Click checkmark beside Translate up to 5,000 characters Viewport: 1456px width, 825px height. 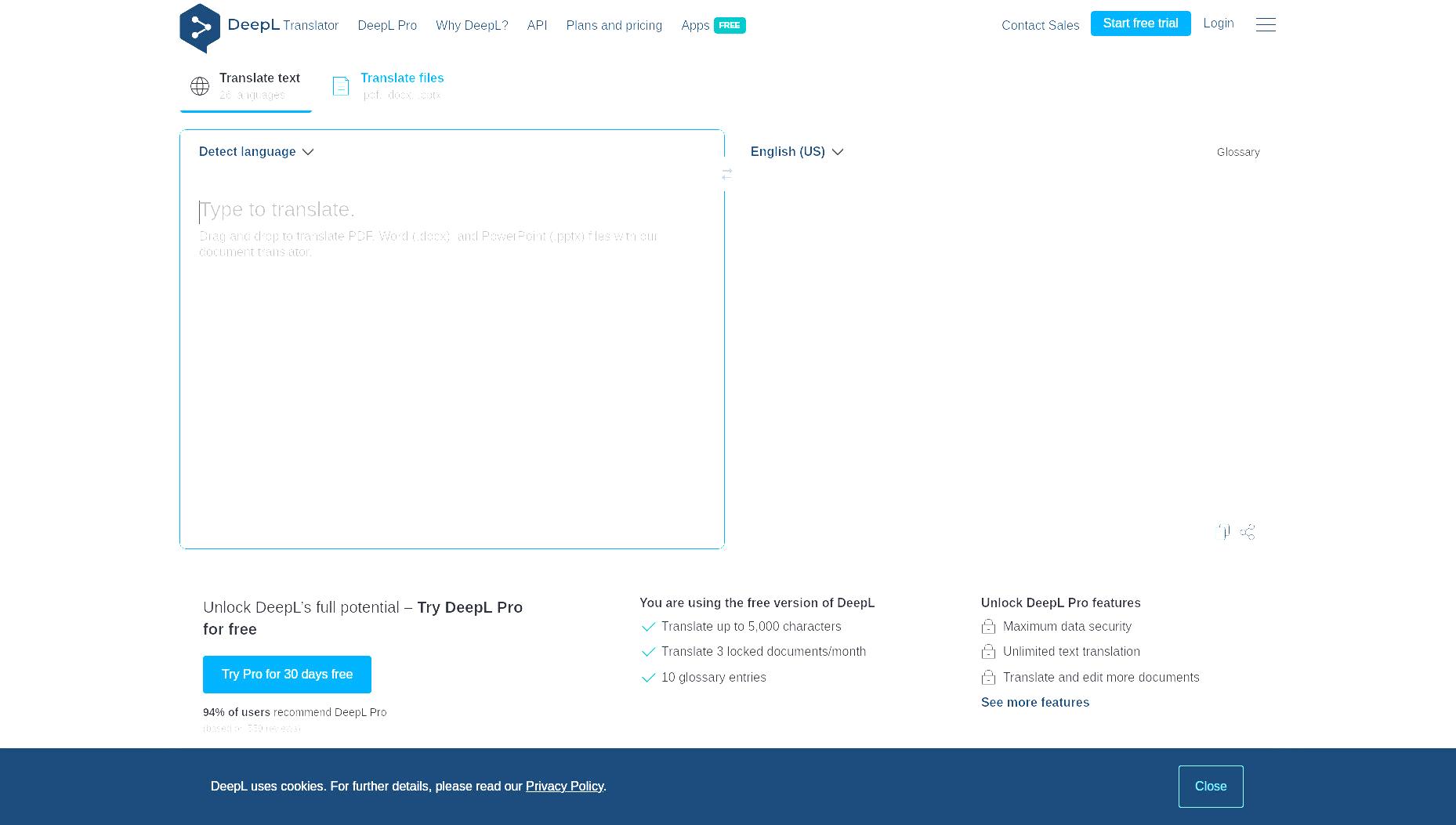tap(648, 627)
